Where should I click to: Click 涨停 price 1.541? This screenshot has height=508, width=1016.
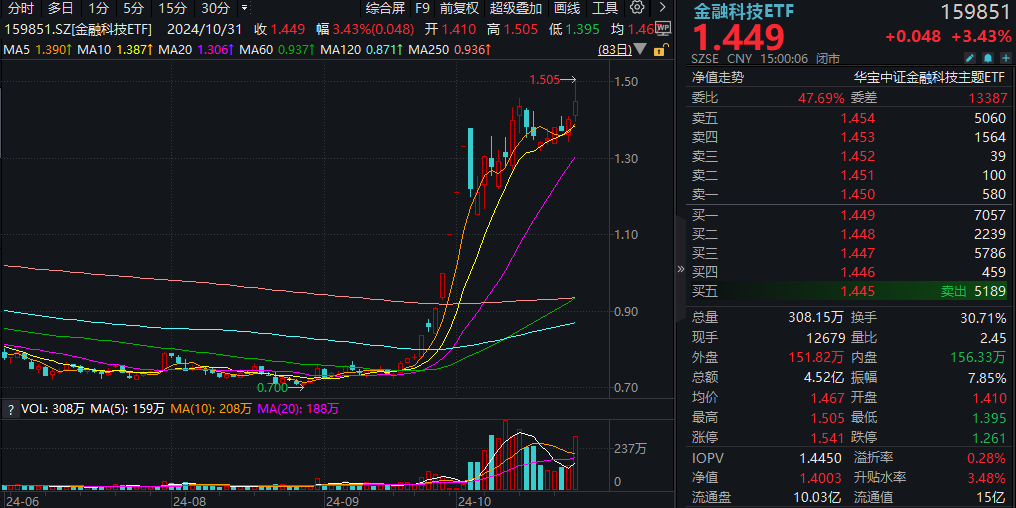tap(827, 437)
